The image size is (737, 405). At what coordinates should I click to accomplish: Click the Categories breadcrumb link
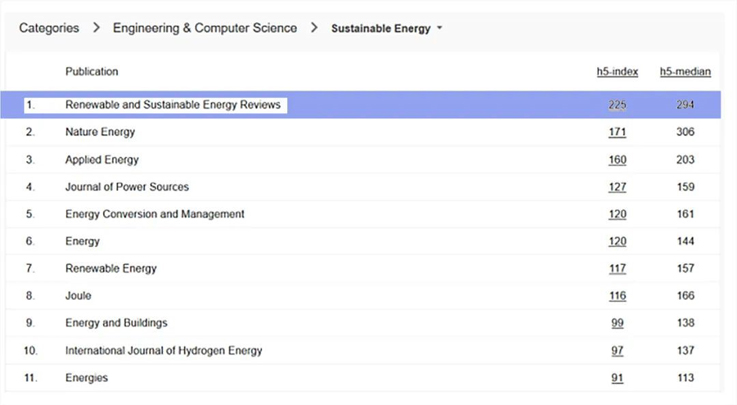pyautogui.click(x=48, y=28)
